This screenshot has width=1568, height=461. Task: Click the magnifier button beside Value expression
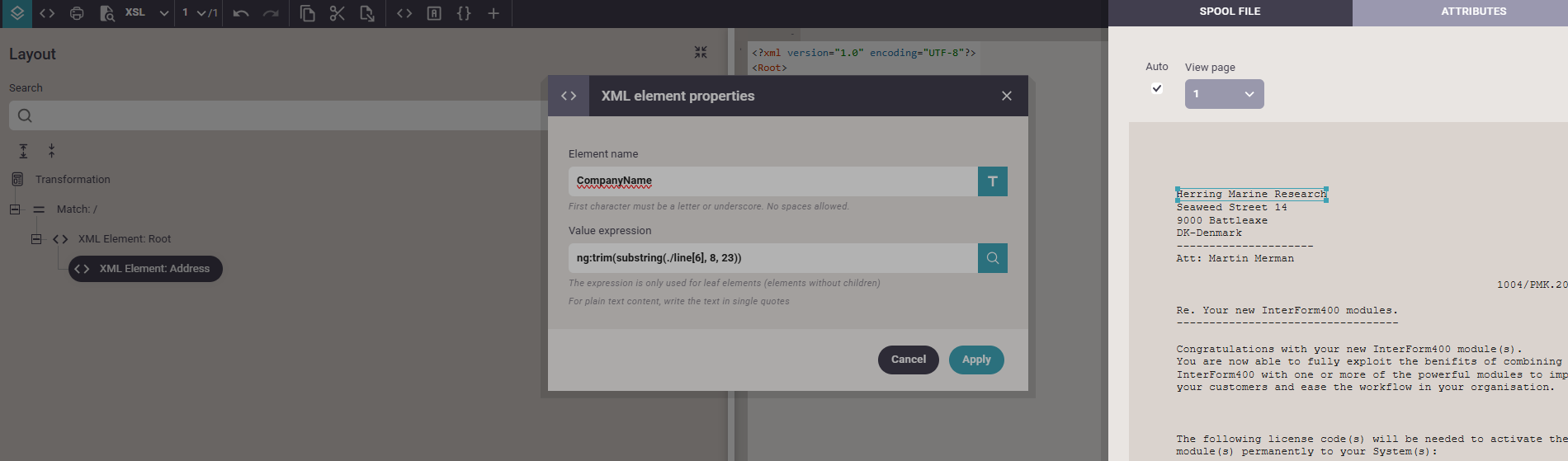tap(992, 258)
